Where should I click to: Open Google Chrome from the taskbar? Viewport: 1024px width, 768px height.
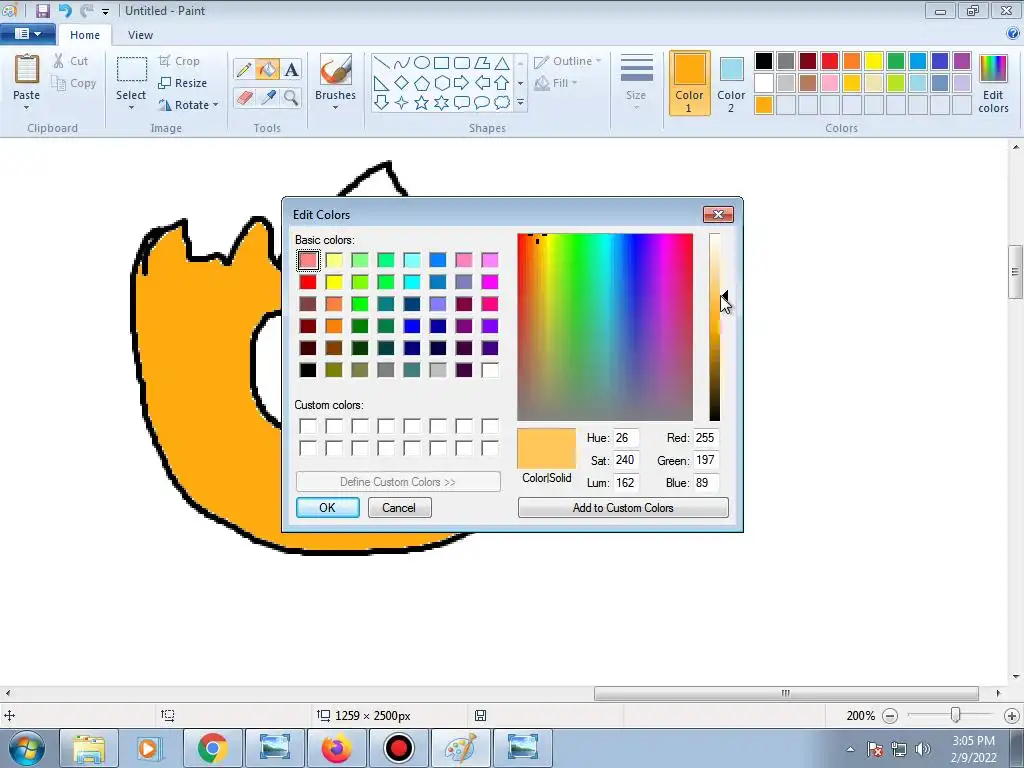pyautogui.click(x=212, y=748)
